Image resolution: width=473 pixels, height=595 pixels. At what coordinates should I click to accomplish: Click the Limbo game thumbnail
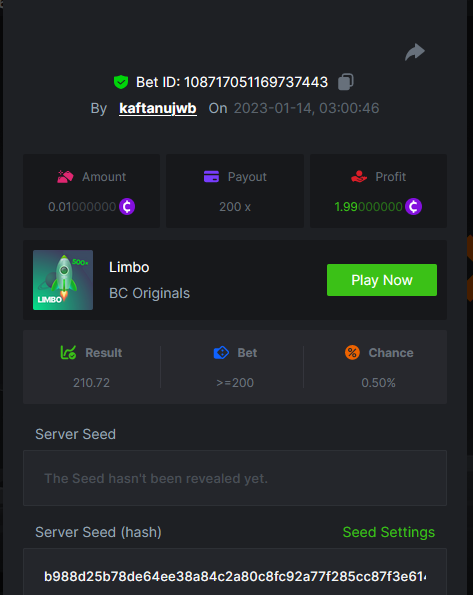point(63,280)
